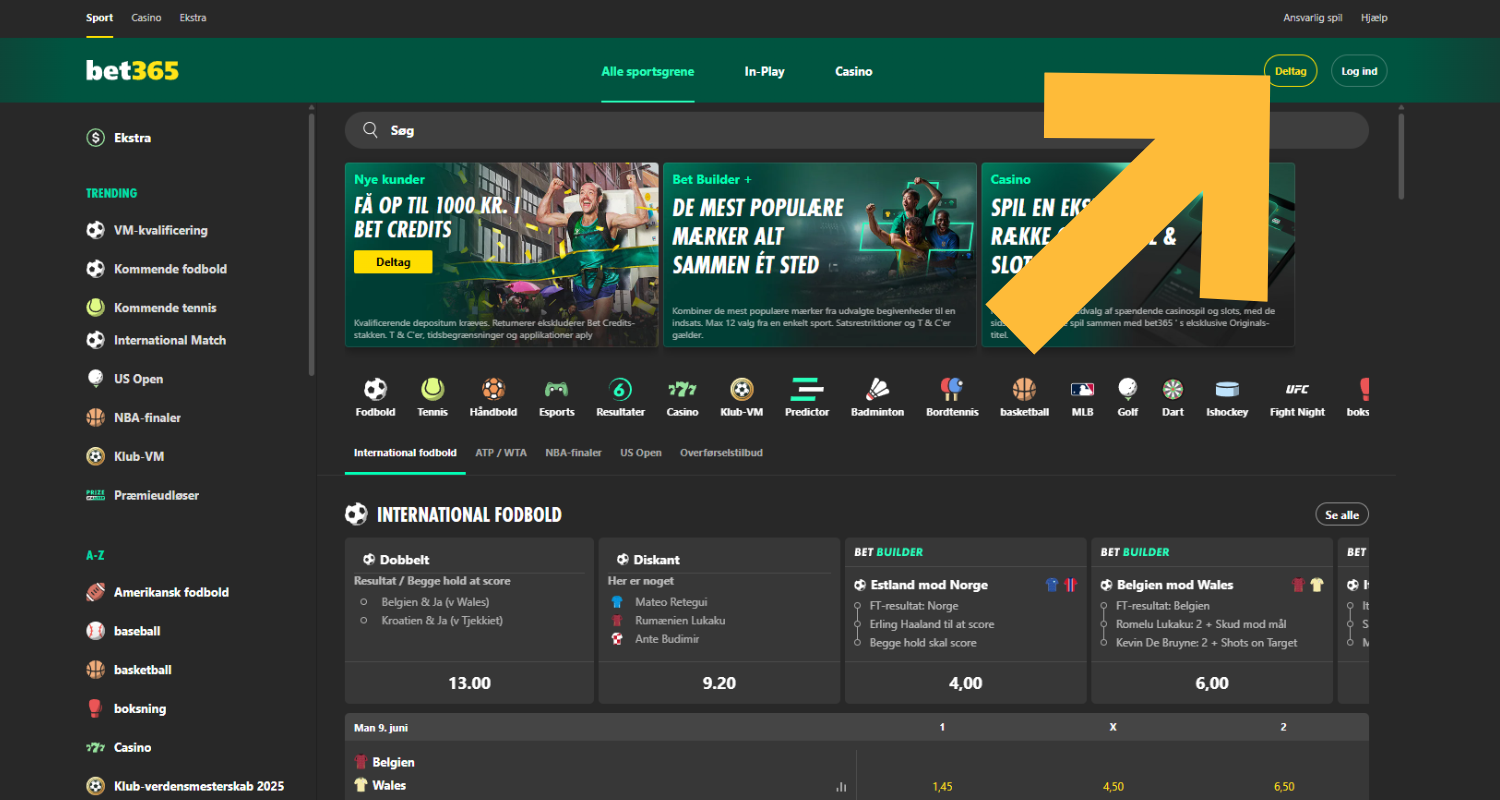Click the yellow Deltag button on the Nye kunder banner

[393, 261]
